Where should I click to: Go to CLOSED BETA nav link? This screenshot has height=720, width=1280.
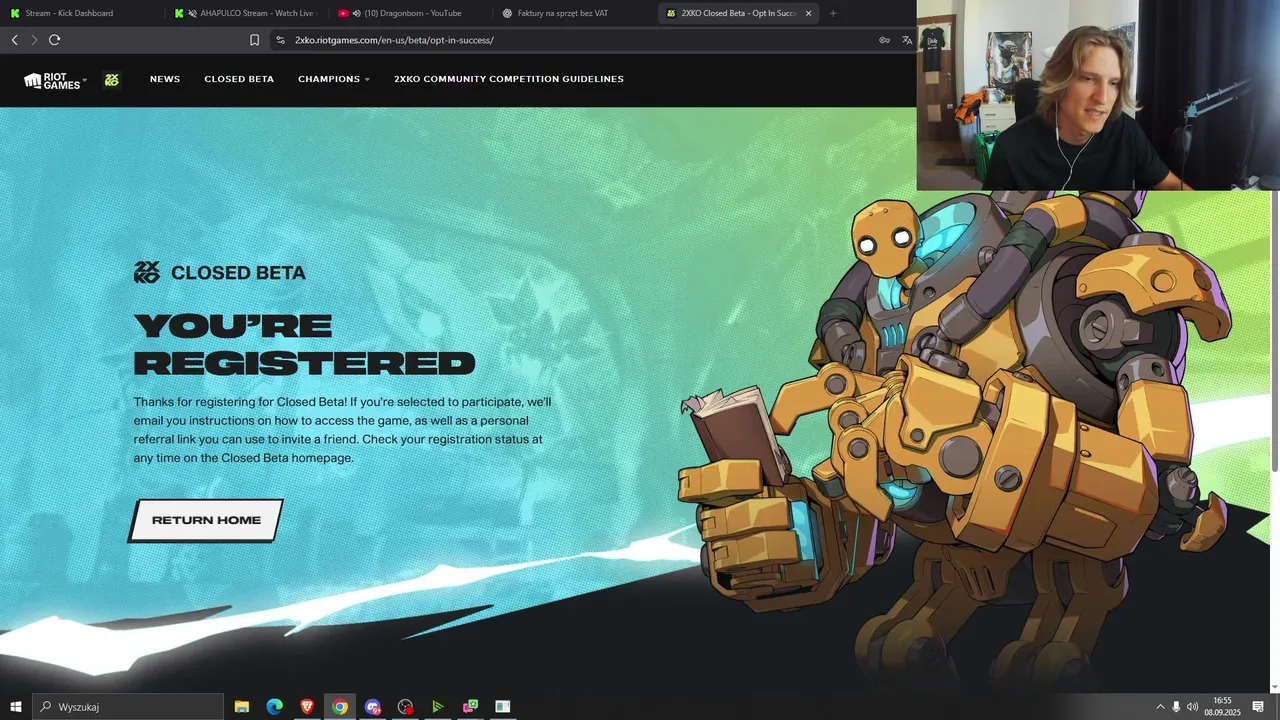[239, 79]
